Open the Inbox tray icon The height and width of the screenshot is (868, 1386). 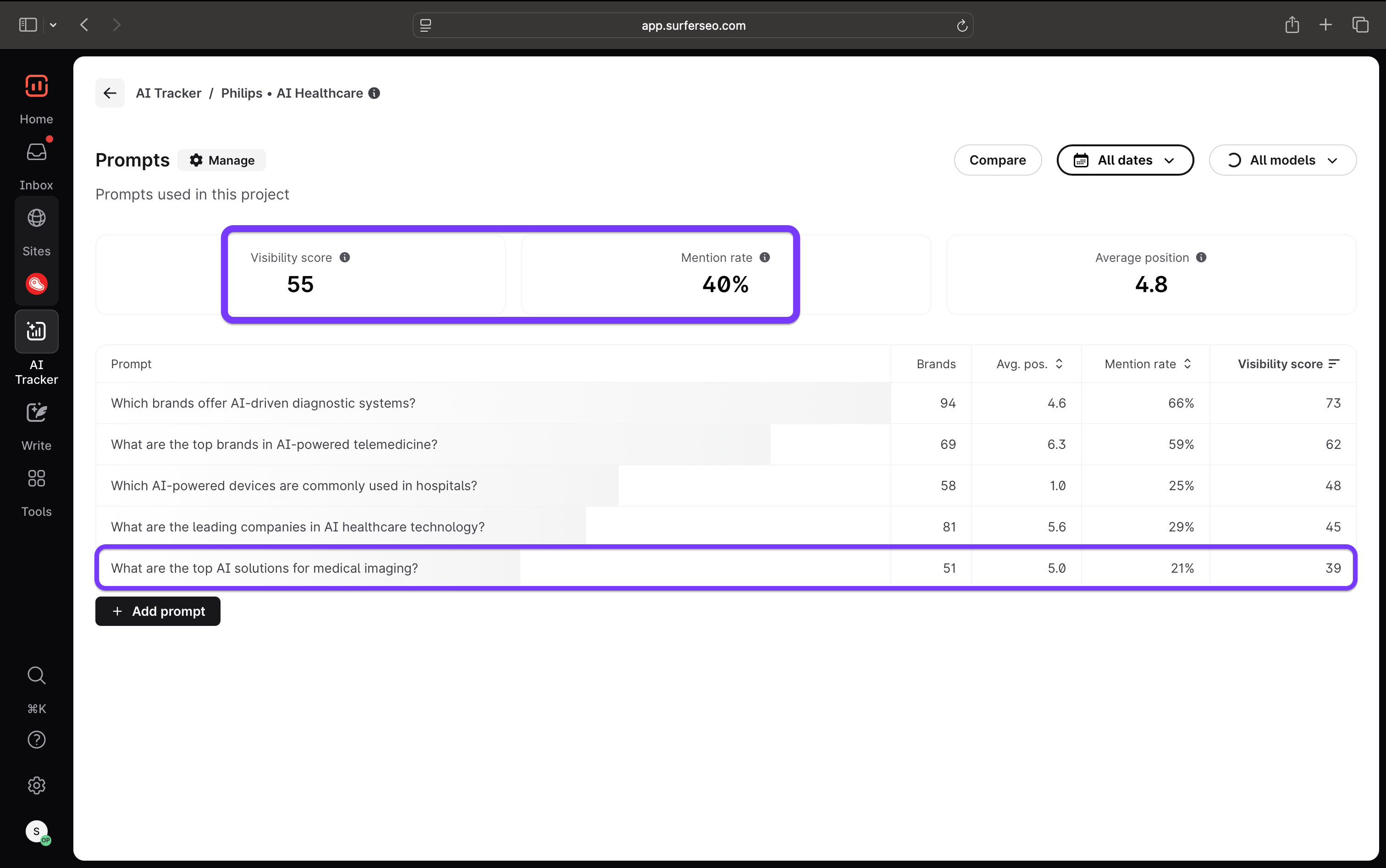coord(36,152)
